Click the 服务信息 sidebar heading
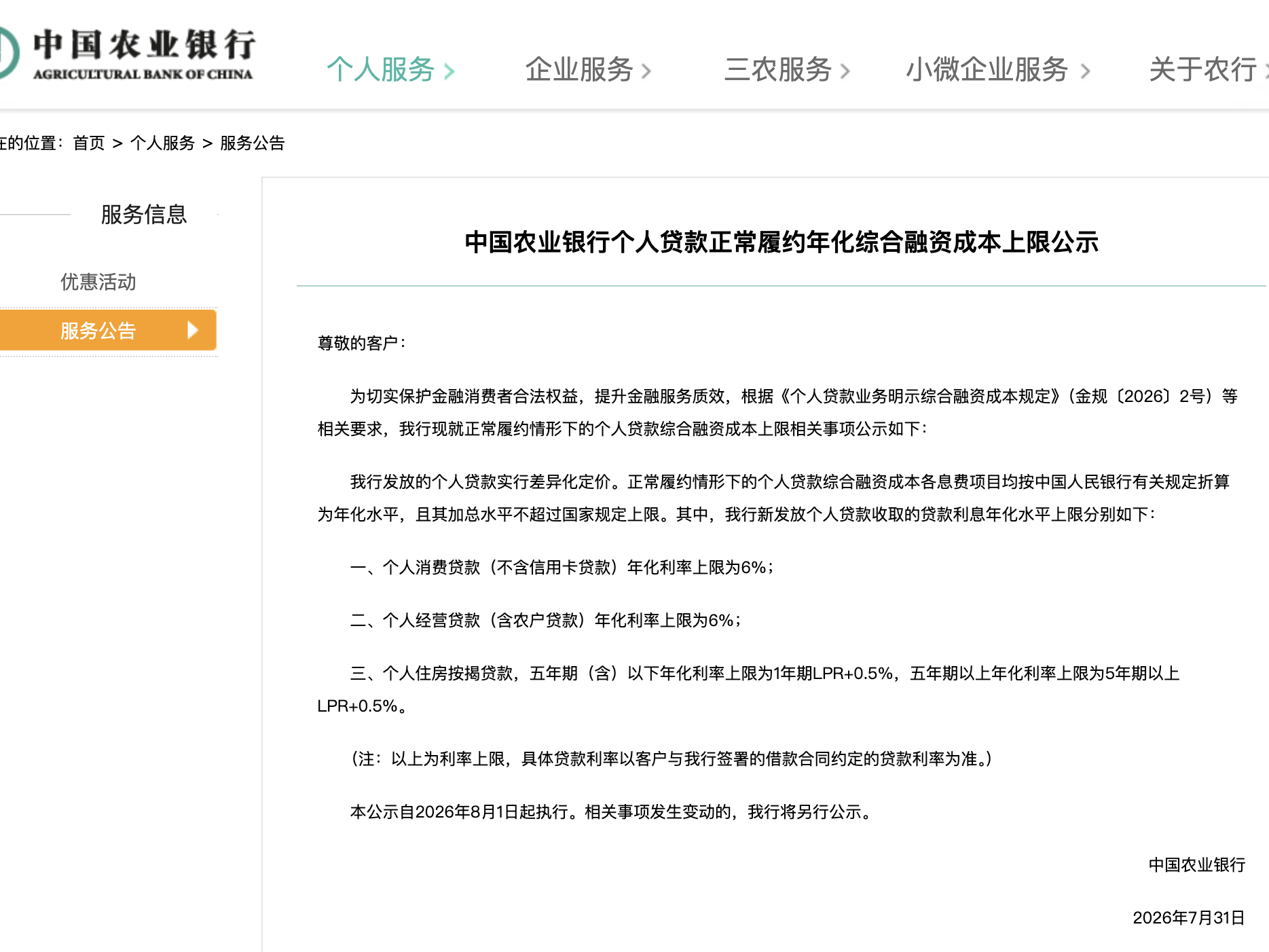The image size is (1269, 952). click(144, 215)
